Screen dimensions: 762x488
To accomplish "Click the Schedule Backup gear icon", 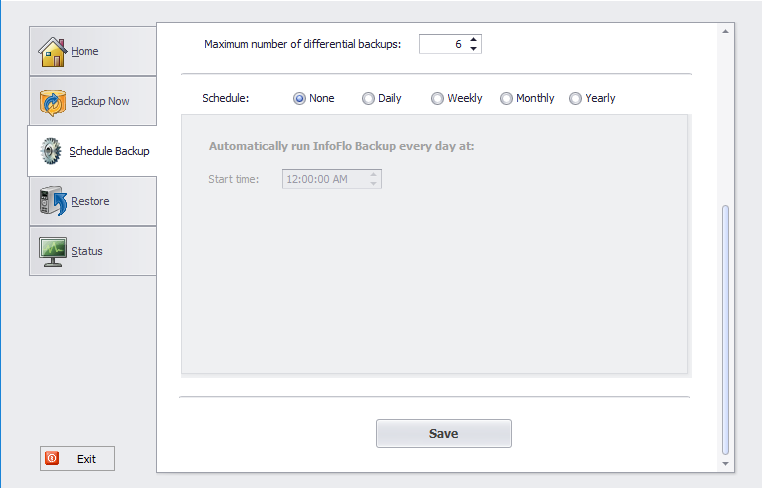I will pyautogui.click(x=51, y=152).
